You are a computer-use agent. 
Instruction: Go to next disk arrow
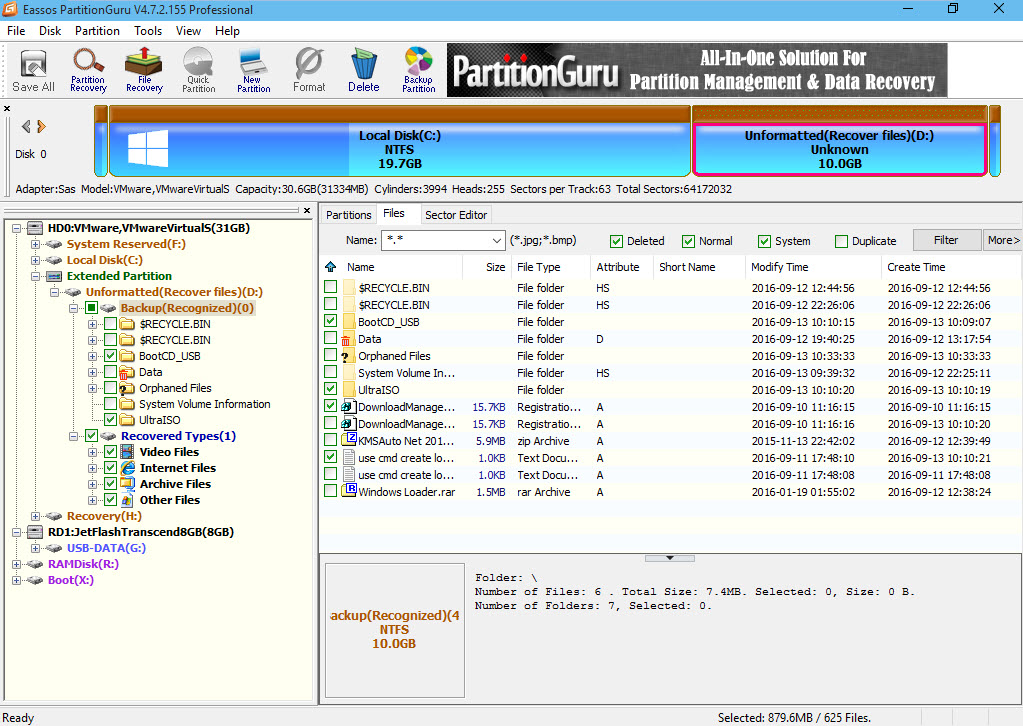tap(41, 127)
